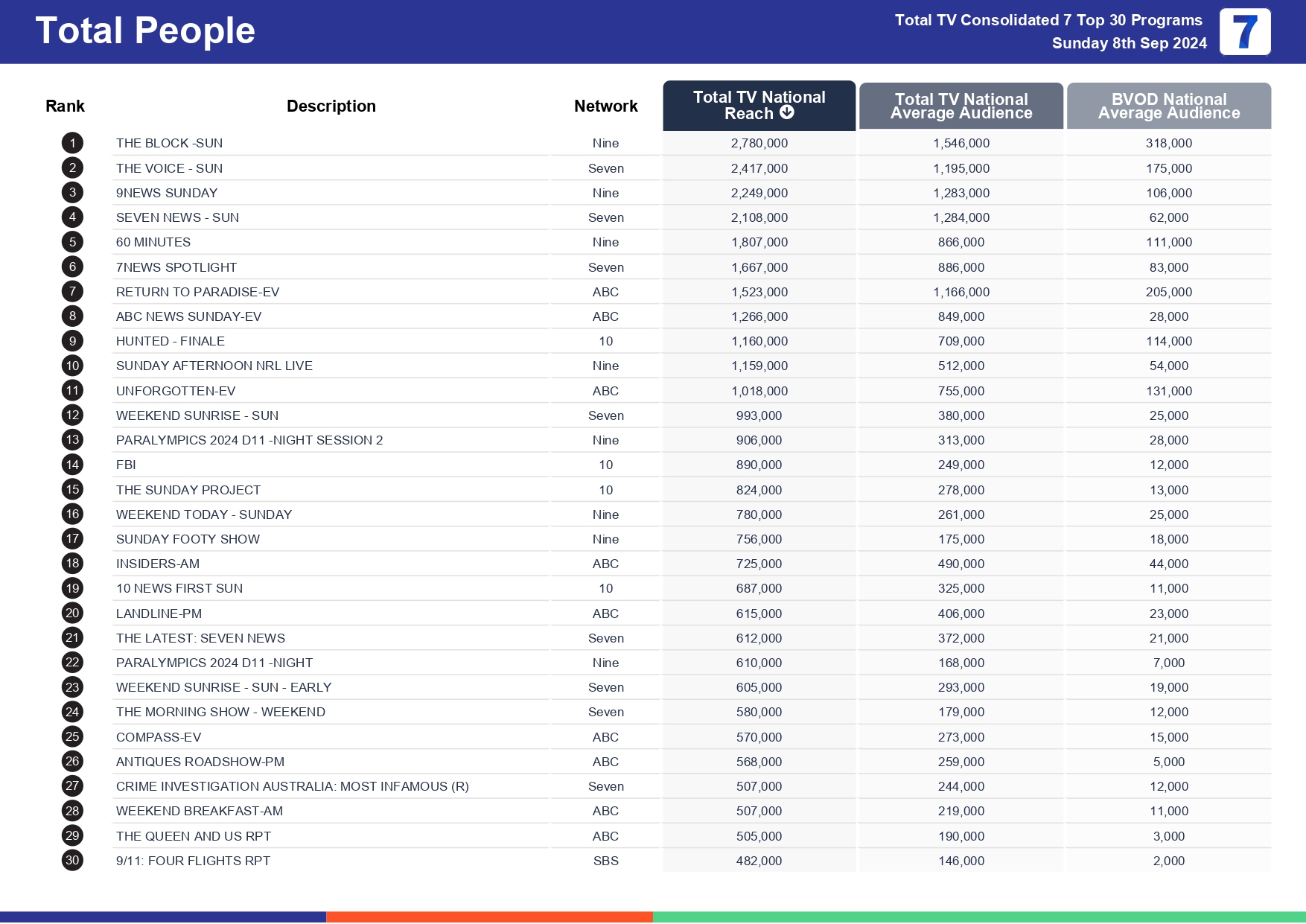Click the orange segment of the footer bar
This screenshot has height=924, width=1306.
489,917
